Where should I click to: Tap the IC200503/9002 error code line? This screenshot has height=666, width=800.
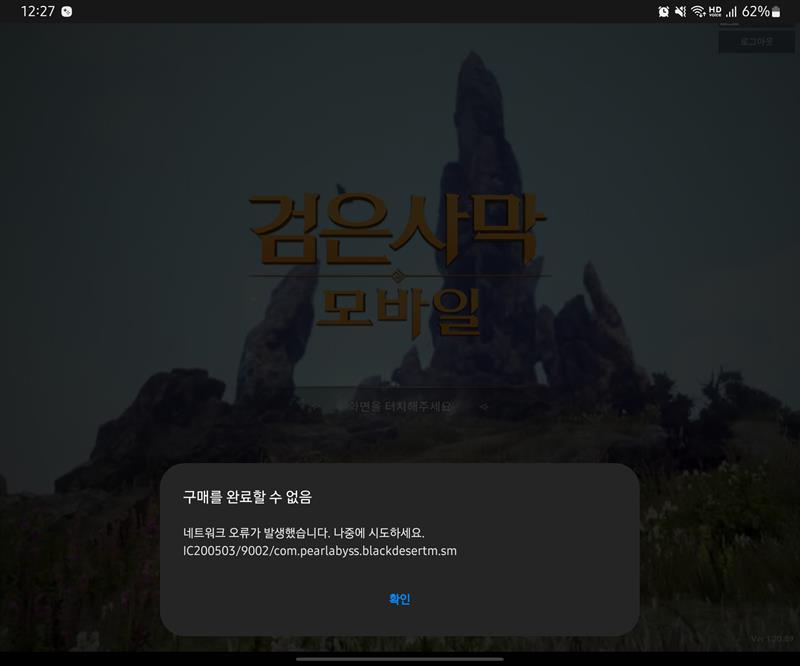coord(319,550)
